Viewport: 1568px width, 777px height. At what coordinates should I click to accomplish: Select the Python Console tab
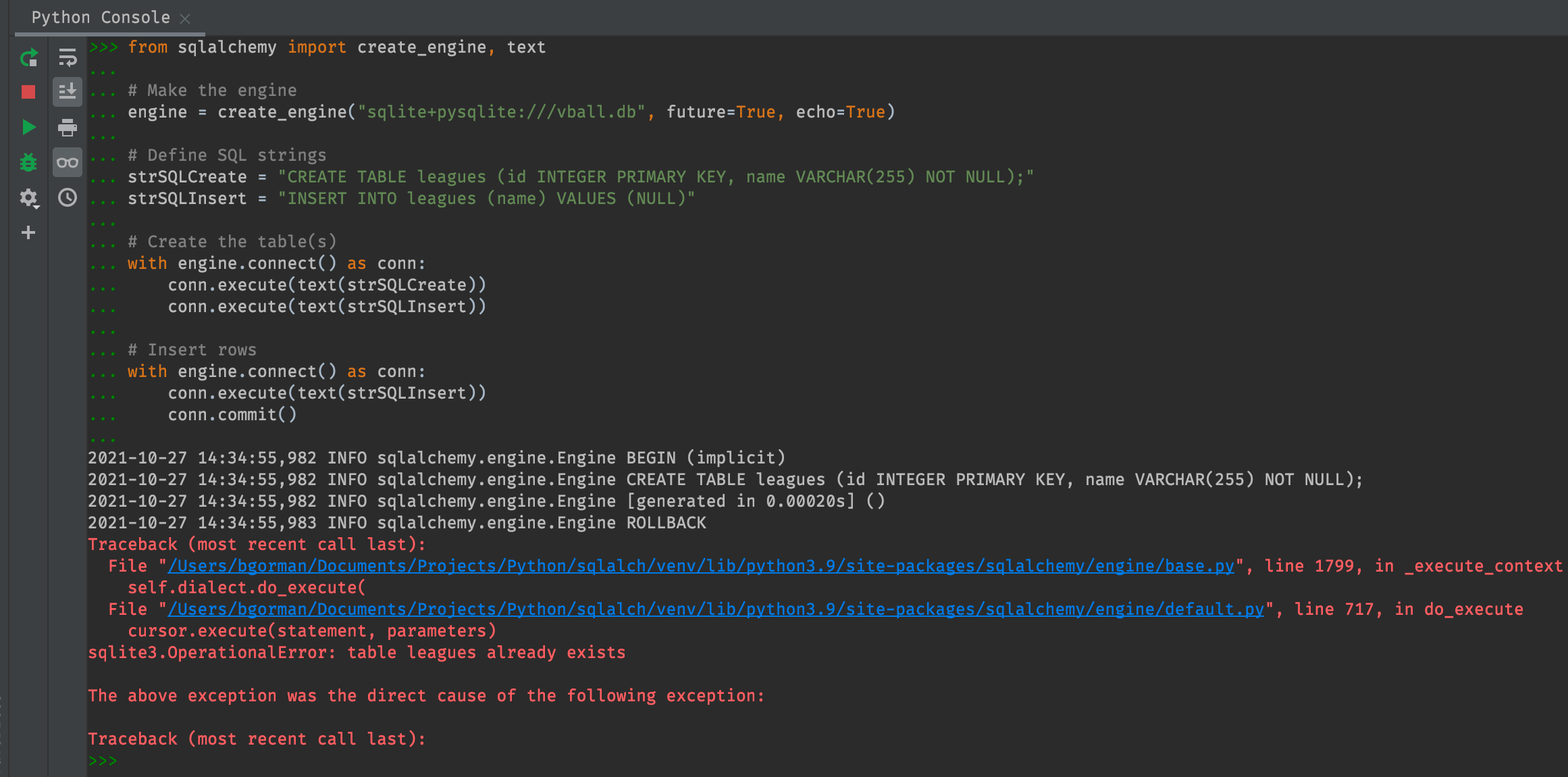(x=100, y=17)
